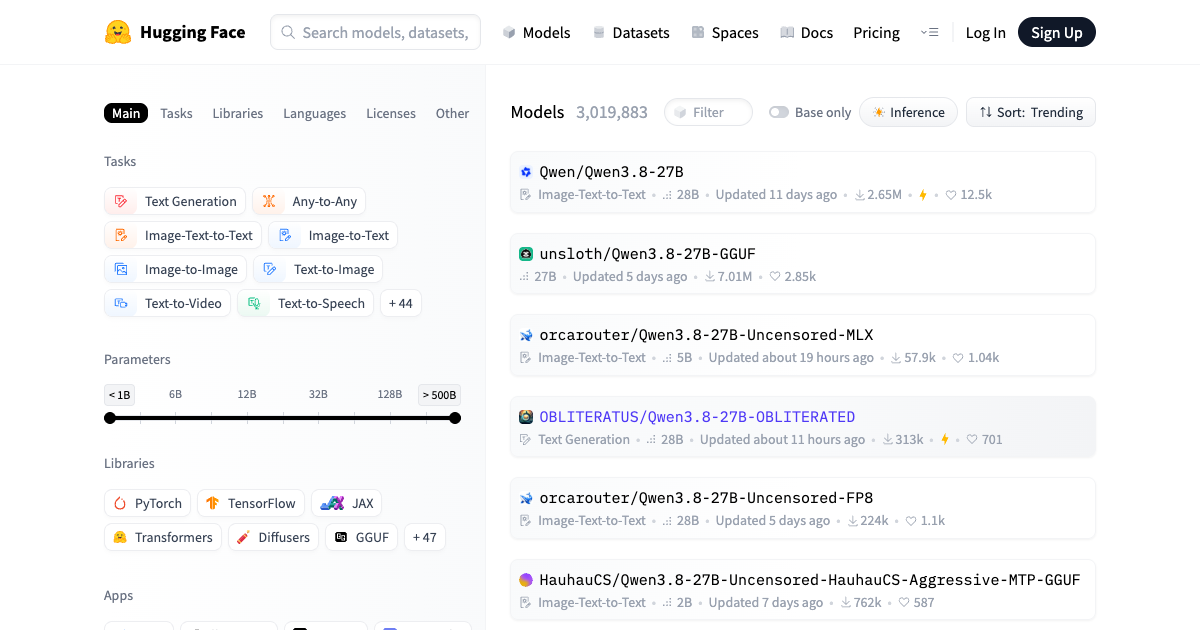Switch to the Licenses filter tab
Viewport: 1200px width, 630px height.
point(391,113)
